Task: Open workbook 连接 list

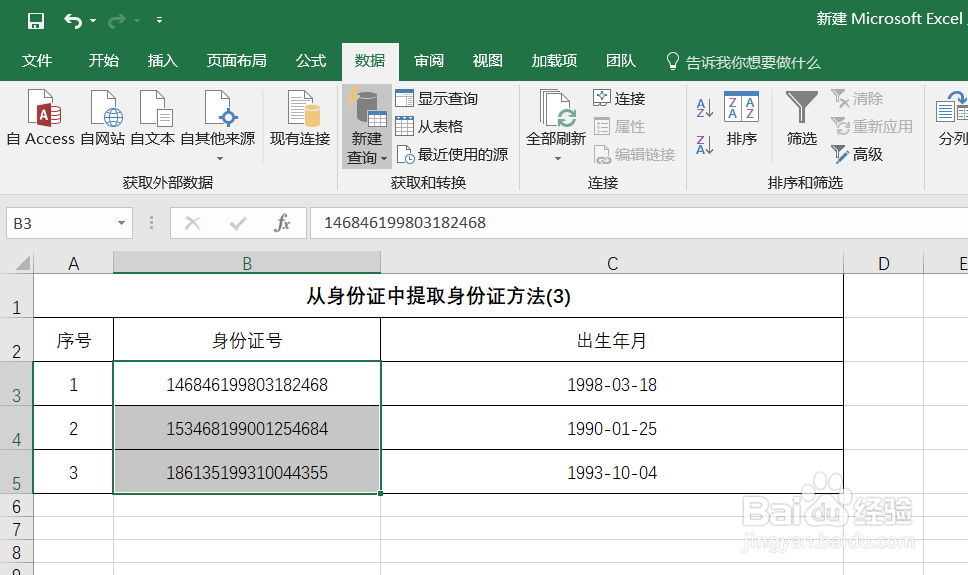Action: click(x=619, y=99)
